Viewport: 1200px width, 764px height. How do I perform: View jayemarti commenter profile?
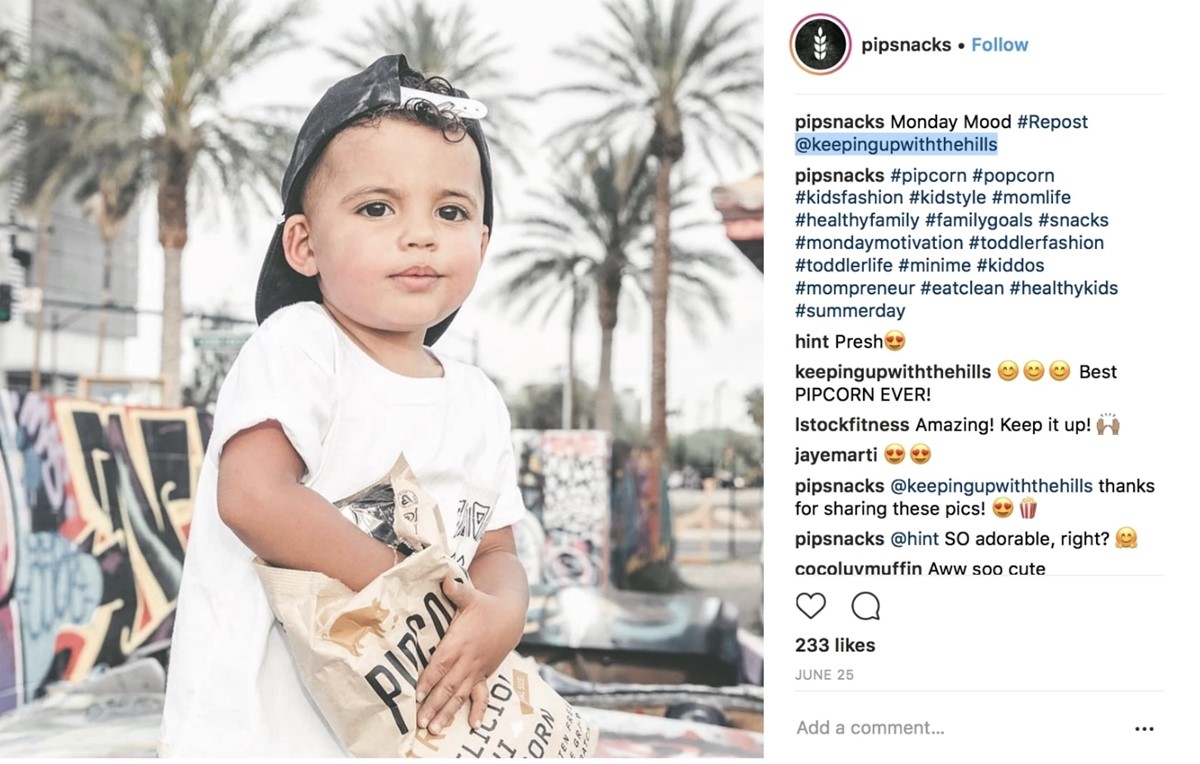[836, 456]
